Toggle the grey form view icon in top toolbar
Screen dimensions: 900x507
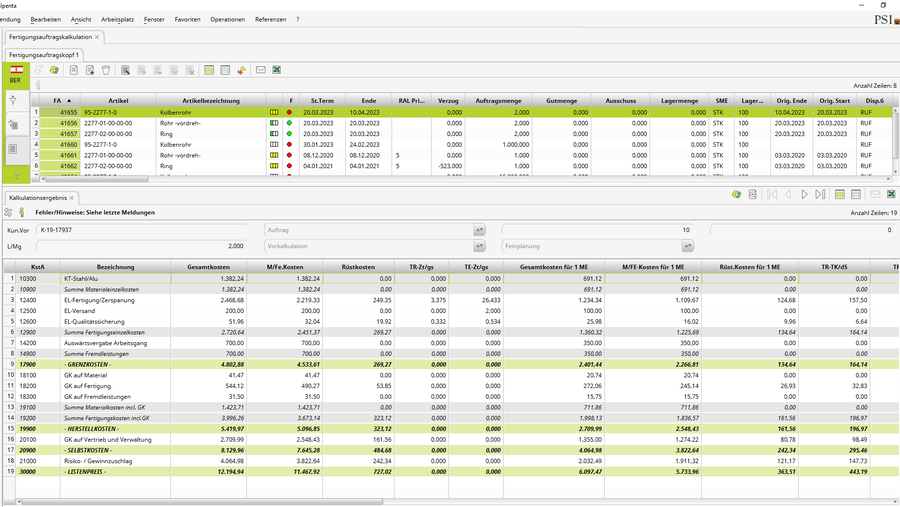(225, 70)
